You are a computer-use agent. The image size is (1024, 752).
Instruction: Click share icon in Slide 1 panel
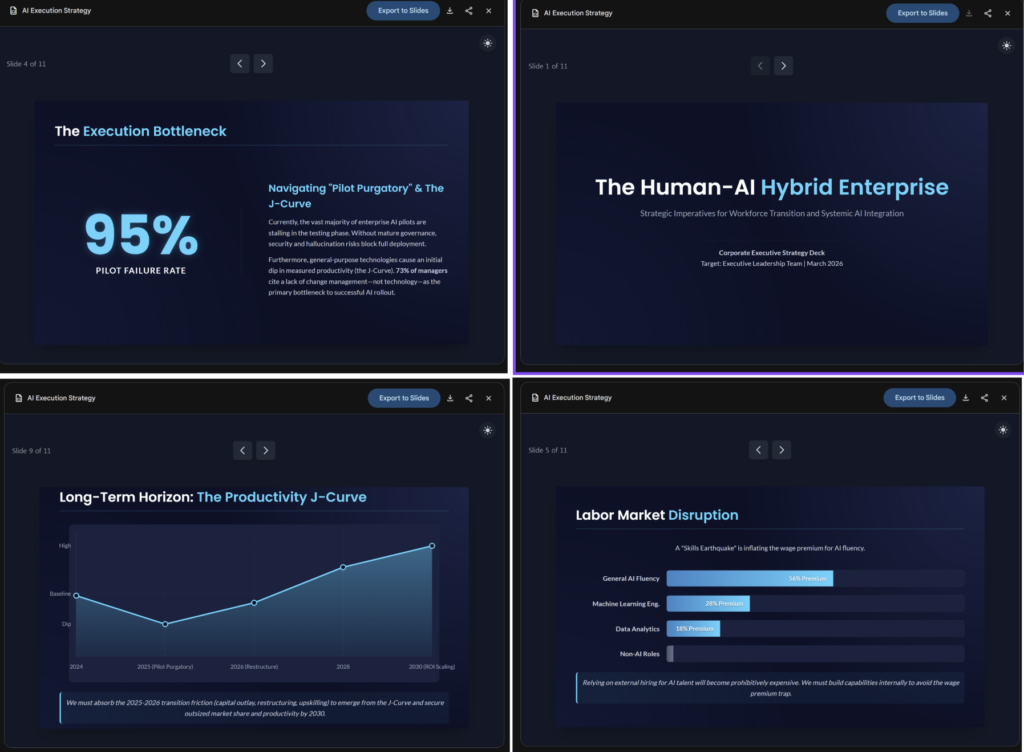[988, 13]
